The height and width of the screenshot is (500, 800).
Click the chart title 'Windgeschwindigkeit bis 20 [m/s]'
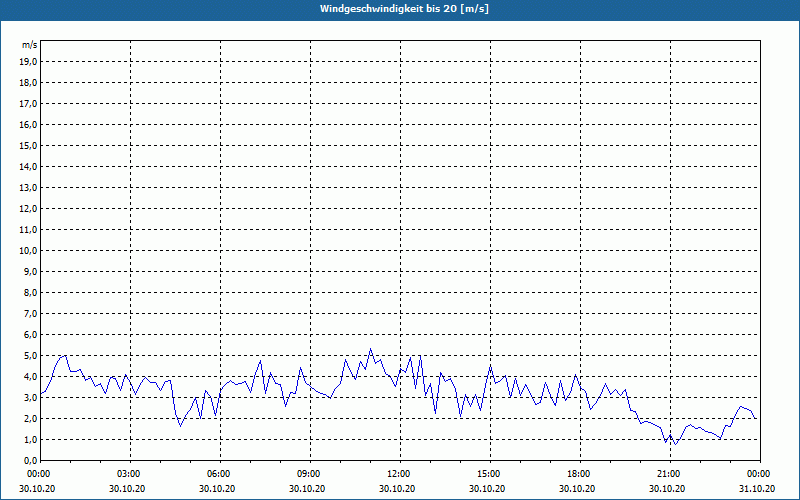[x=404, y=9]
